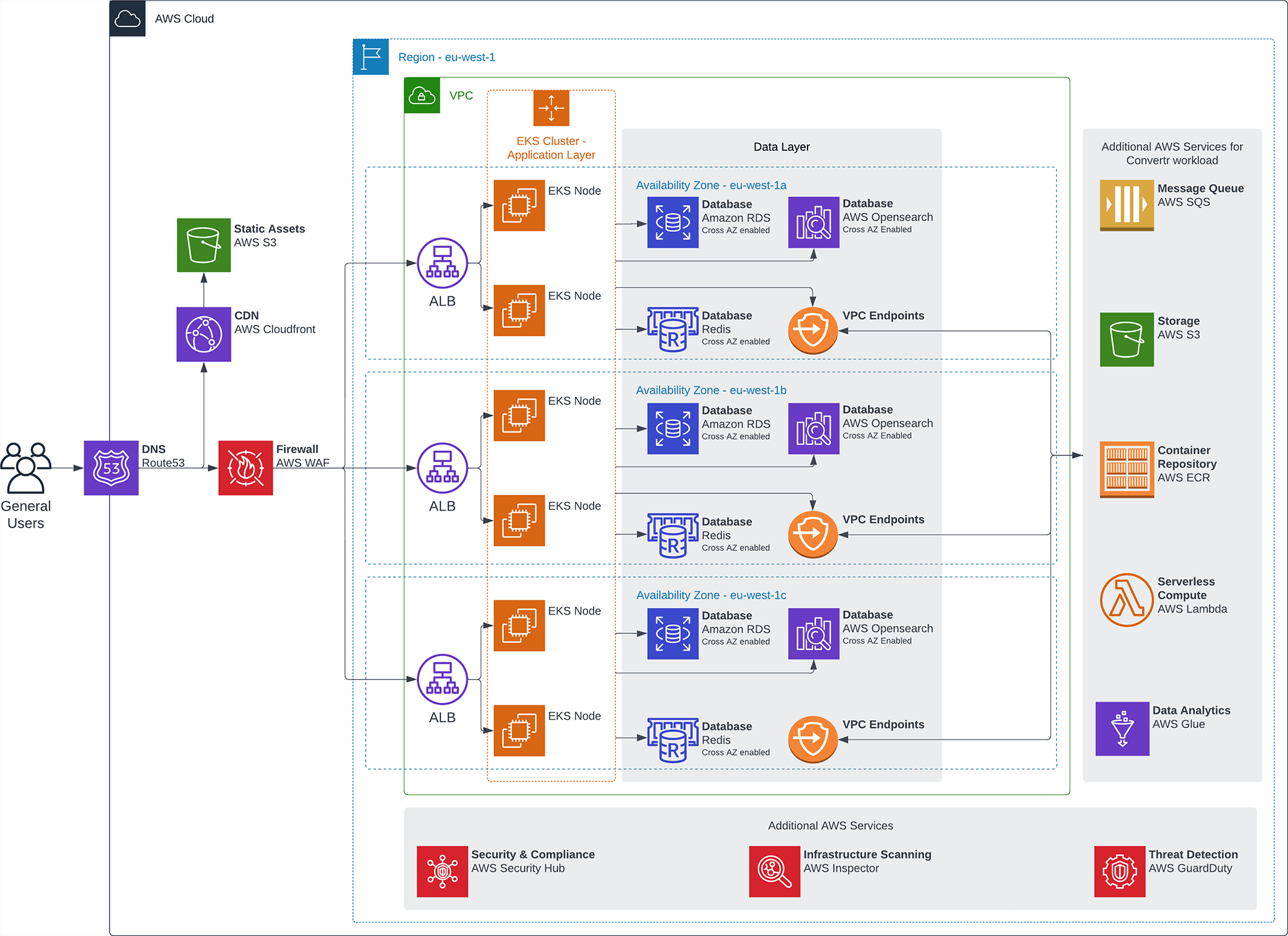Select the AWS Opensearch icon in eu-west-1c
This screenshot has width=1288, height=936.
pyautogui.click(x=814, y=634)
